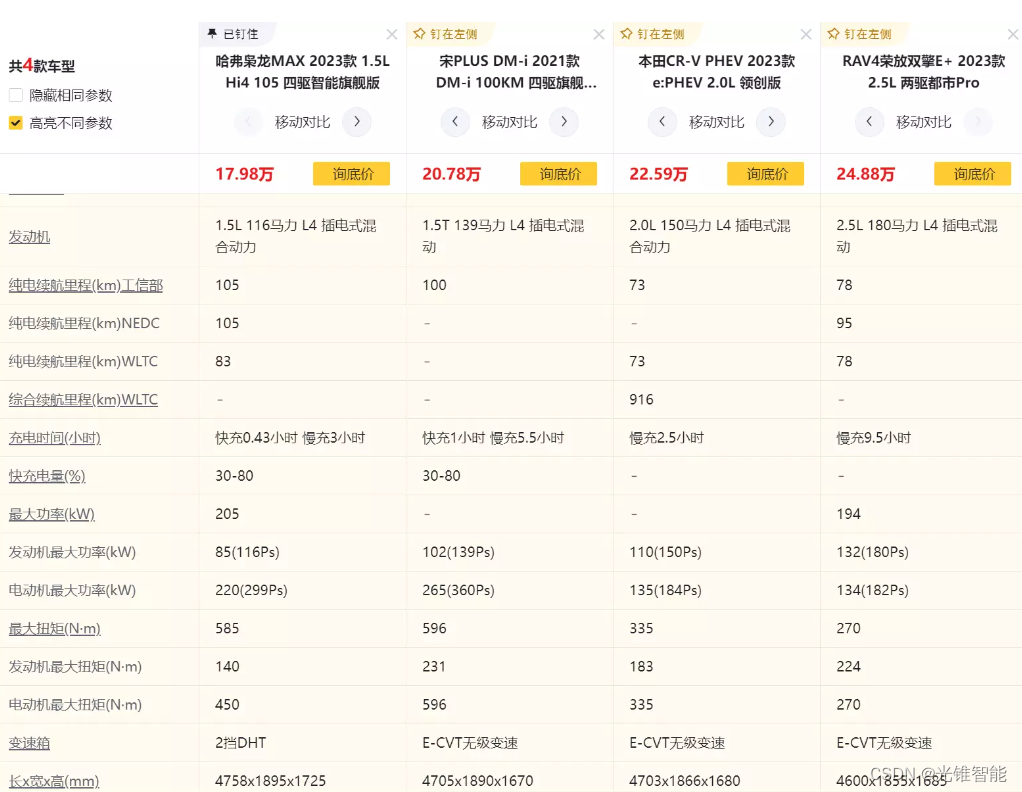This screenshot has width=1022, height=792.
Task: Select the 22.59万 price text
Action: pos(658,174)
